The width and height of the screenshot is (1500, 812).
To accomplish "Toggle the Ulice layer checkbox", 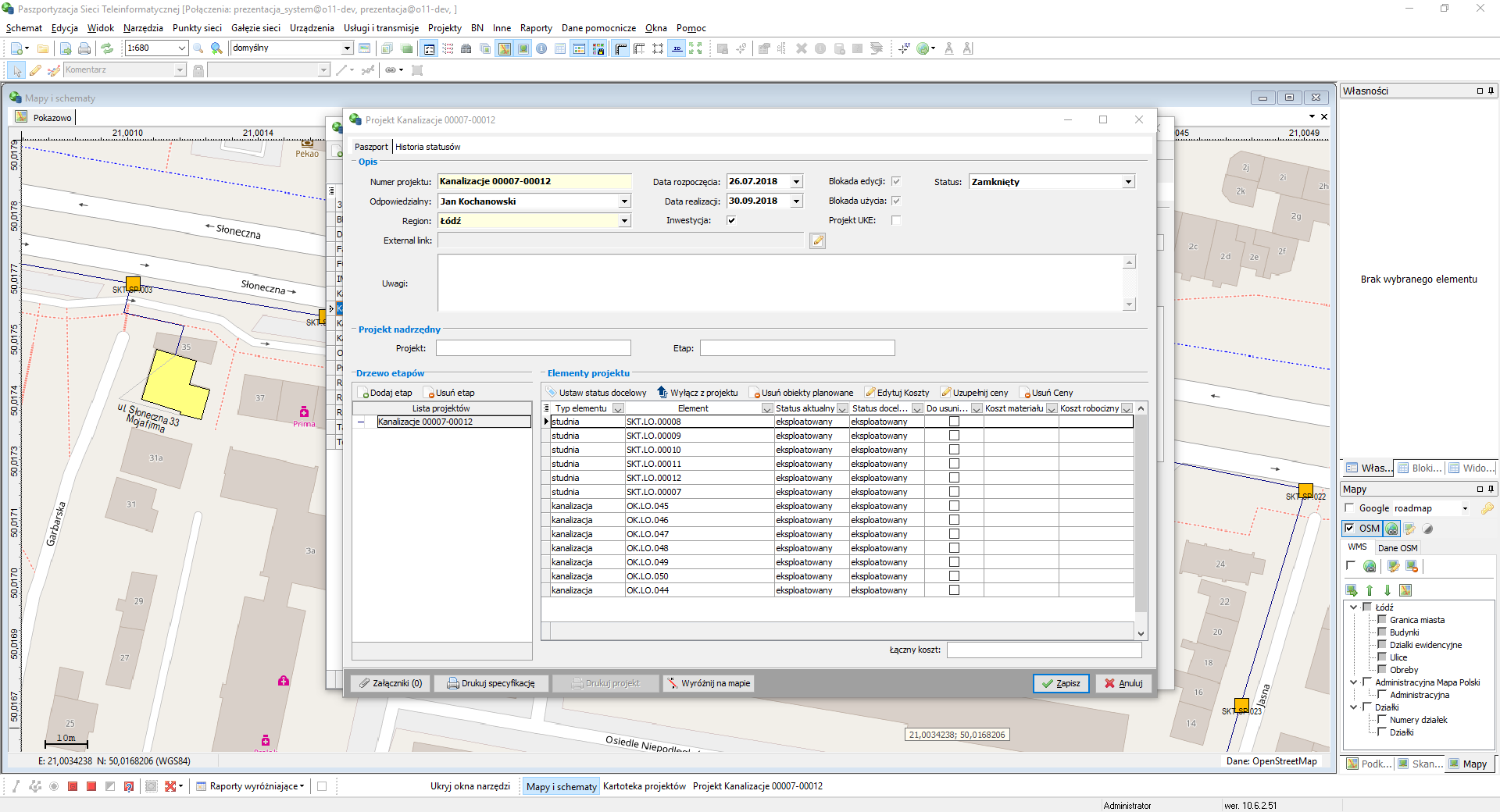I will [x=1381, y=657].
